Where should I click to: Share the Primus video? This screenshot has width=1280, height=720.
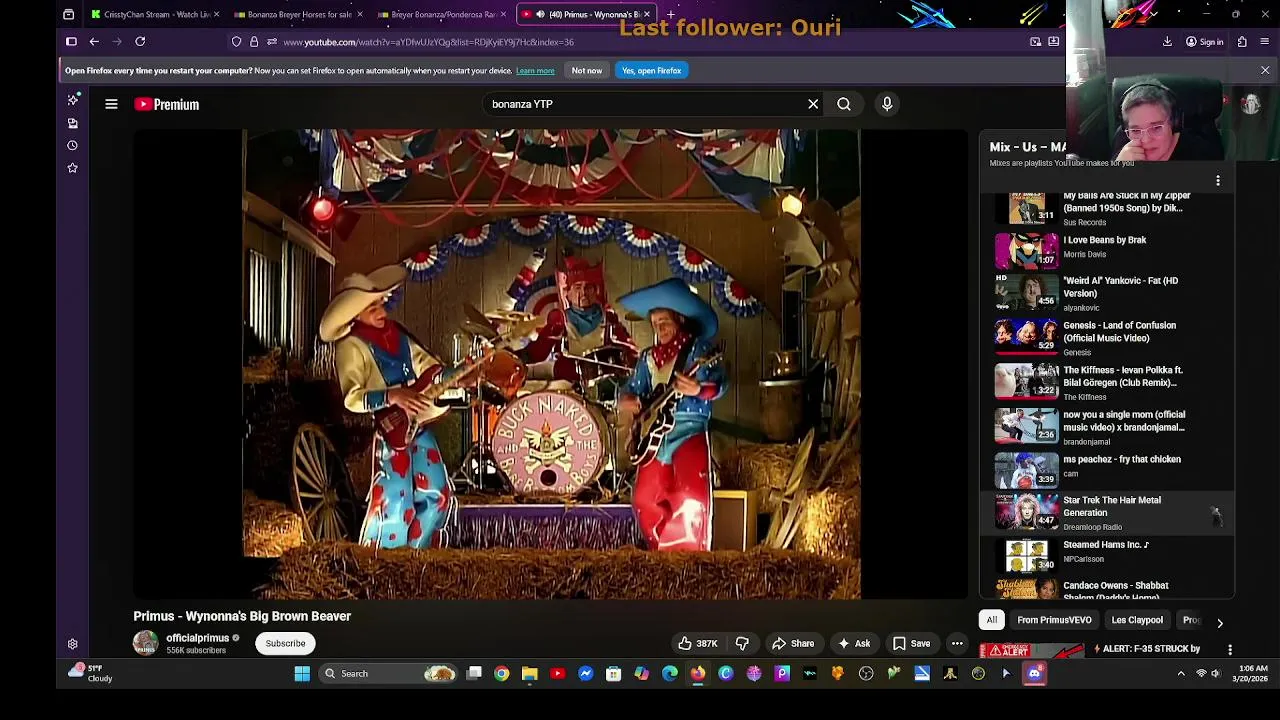click(x=793, y=644)
